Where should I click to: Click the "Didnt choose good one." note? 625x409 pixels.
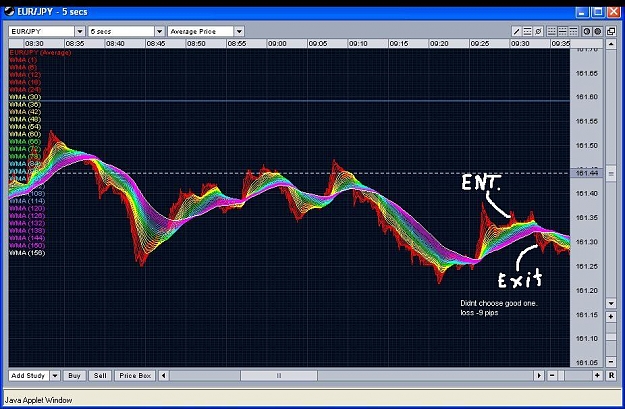[499, 303]
